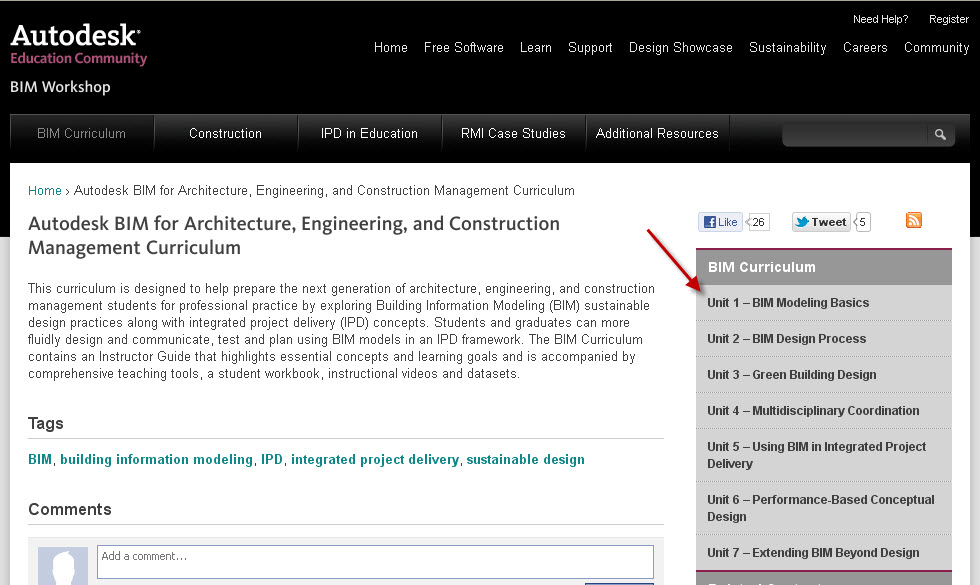Click the Comments section heading
Viewport: 980px width, 585px height.
point(70,509)
